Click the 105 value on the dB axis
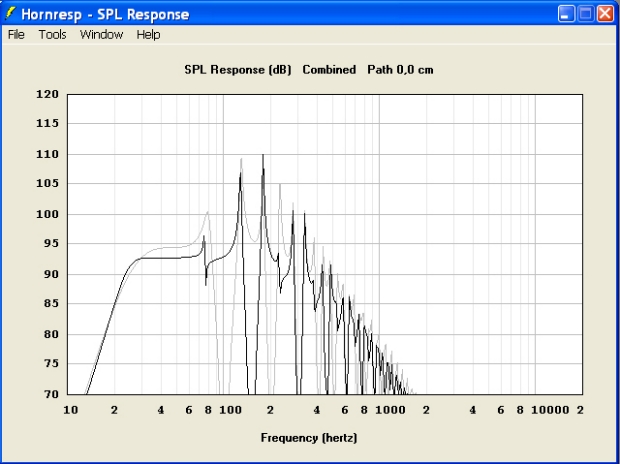This screenshot has width=620, height=464. (x=47, y=183)
